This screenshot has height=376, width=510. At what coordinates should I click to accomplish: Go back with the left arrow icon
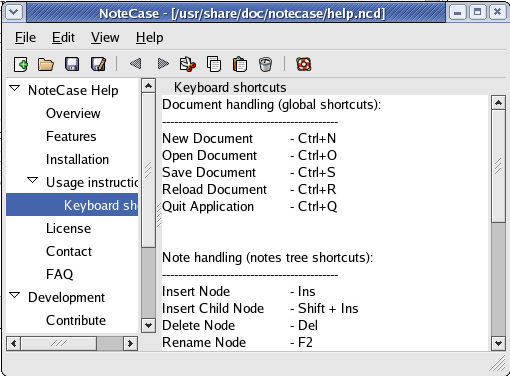coord(136,63)
